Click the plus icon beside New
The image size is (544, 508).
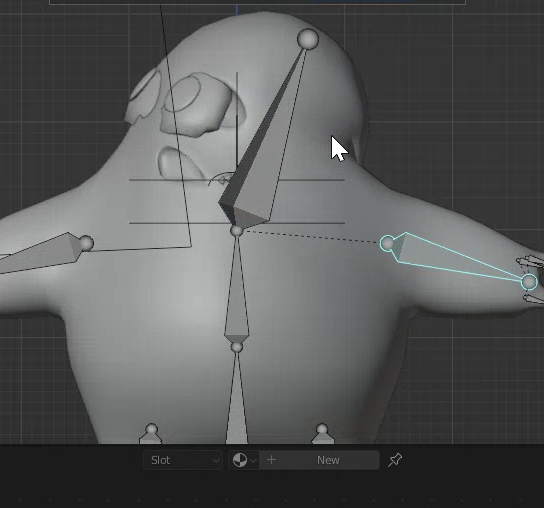(271, 460)
